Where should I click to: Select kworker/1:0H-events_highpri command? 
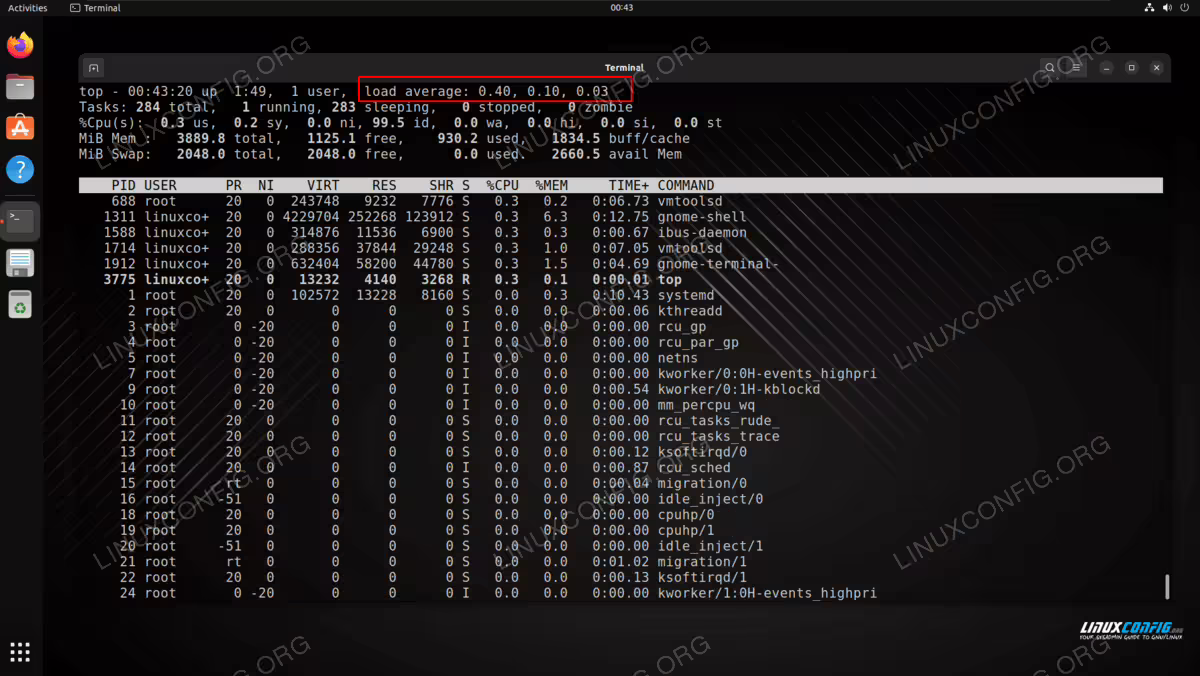pyautogui.click(x=767, y=593)
